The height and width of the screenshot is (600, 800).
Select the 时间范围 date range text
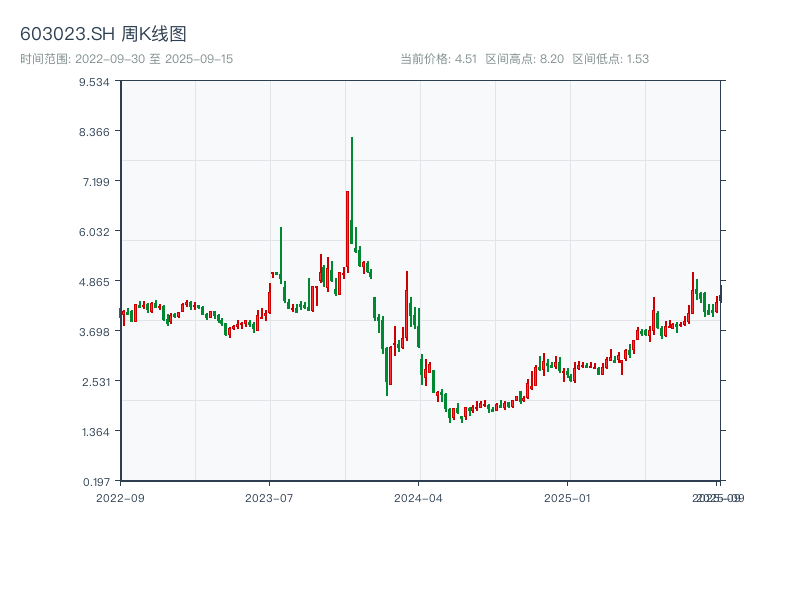pos(126,59)
